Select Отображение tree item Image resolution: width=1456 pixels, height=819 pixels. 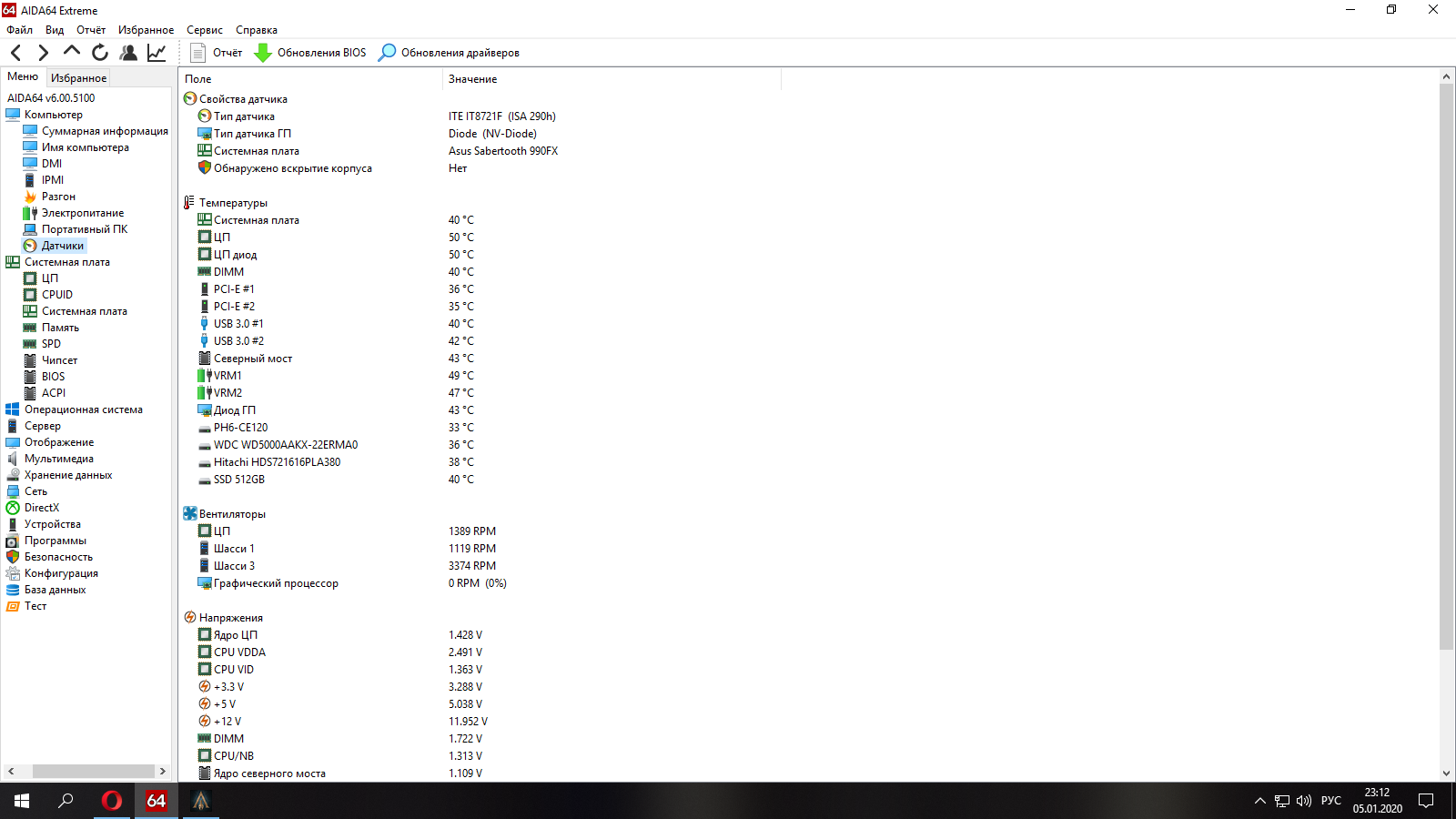pyautogui.click(x=58, y=442)
